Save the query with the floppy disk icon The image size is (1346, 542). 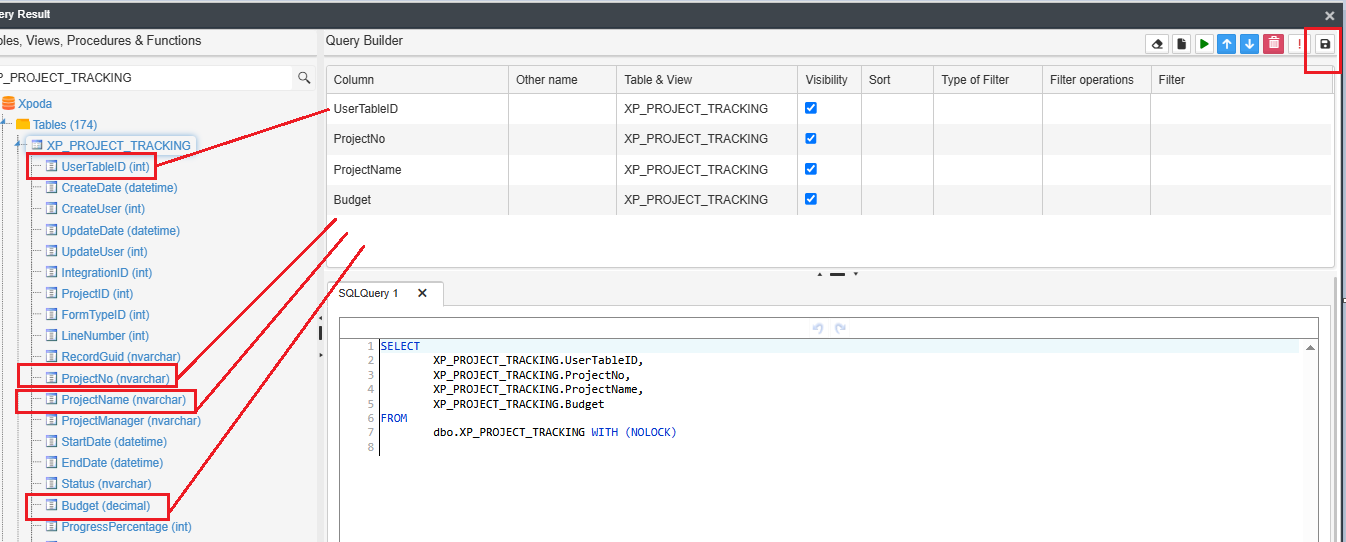(x=1325, y=44)
